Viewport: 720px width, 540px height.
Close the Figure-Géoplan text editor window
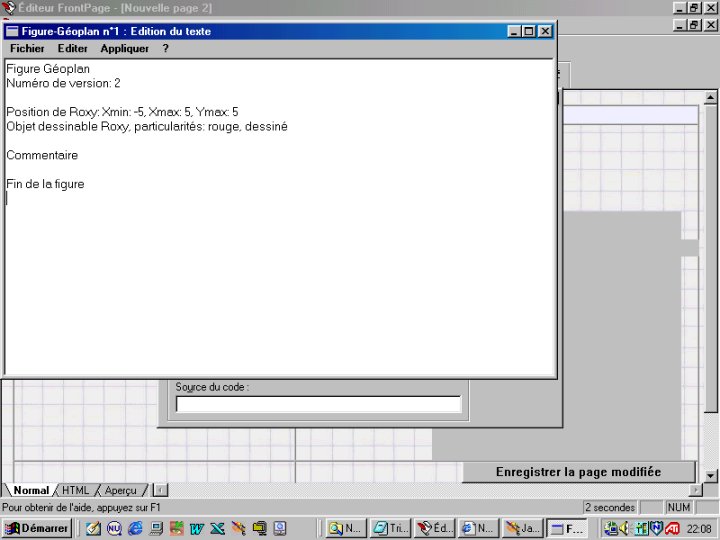[x=545, y=31]
